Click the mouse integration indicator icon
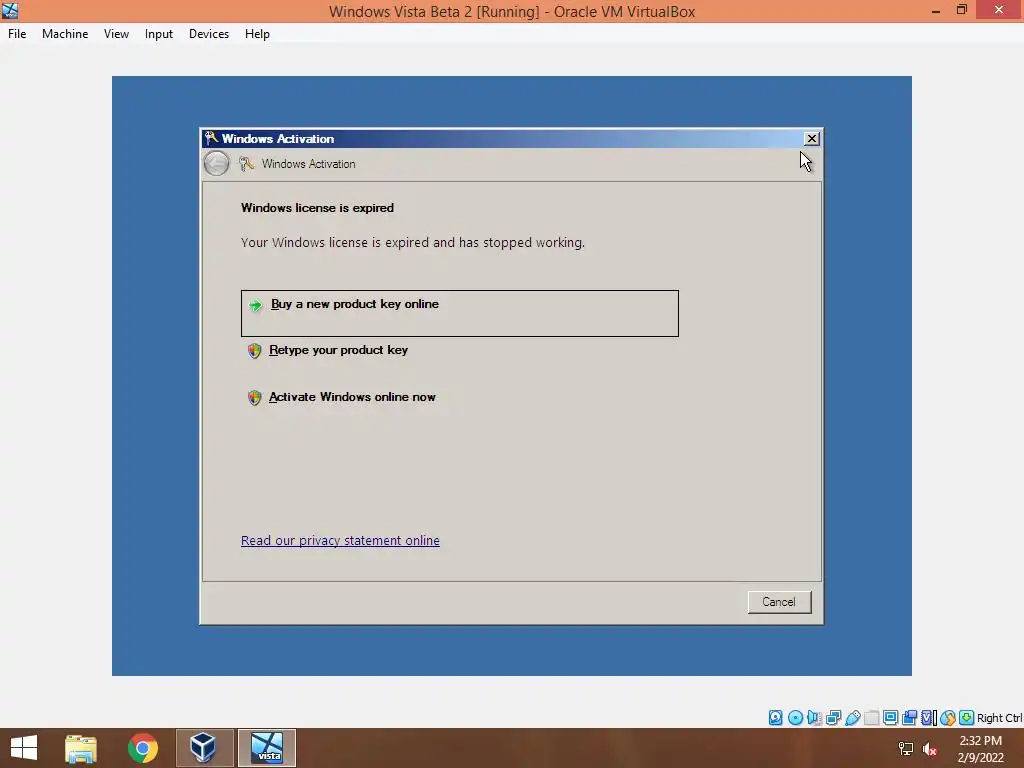 (x=948, y=718)
